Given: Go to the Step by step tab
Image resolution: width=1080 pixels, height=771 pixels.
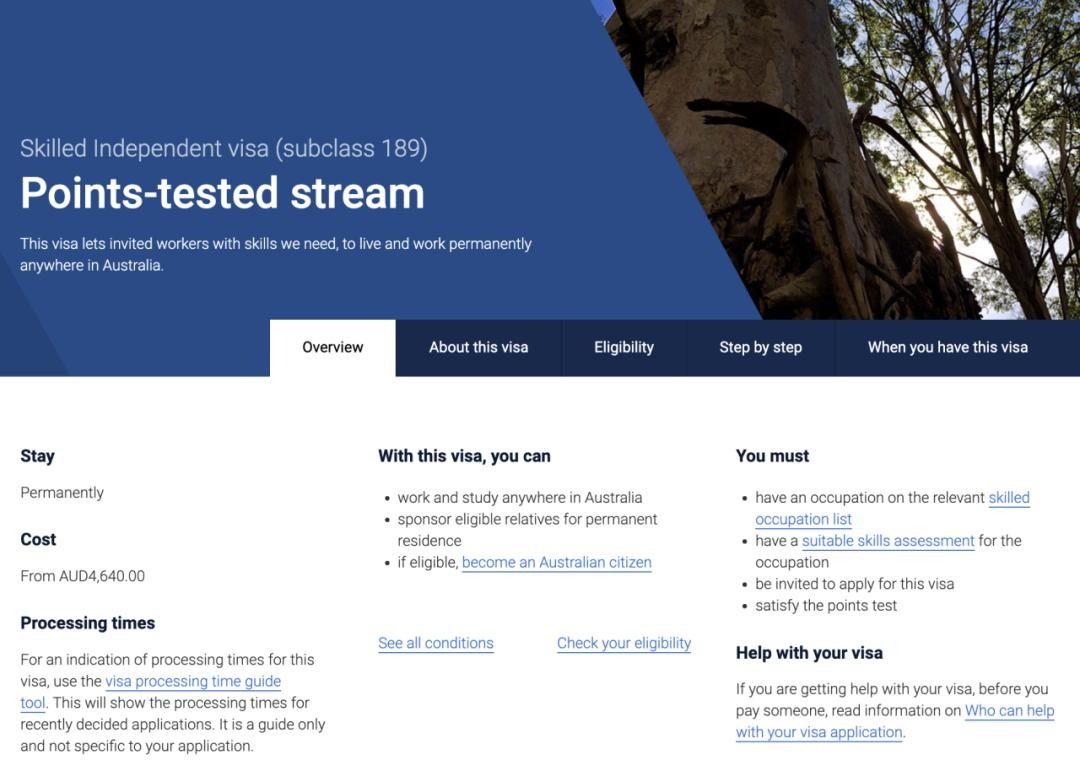Looking at the screenshot, I should pyautogui.click(x=760, y=348).
